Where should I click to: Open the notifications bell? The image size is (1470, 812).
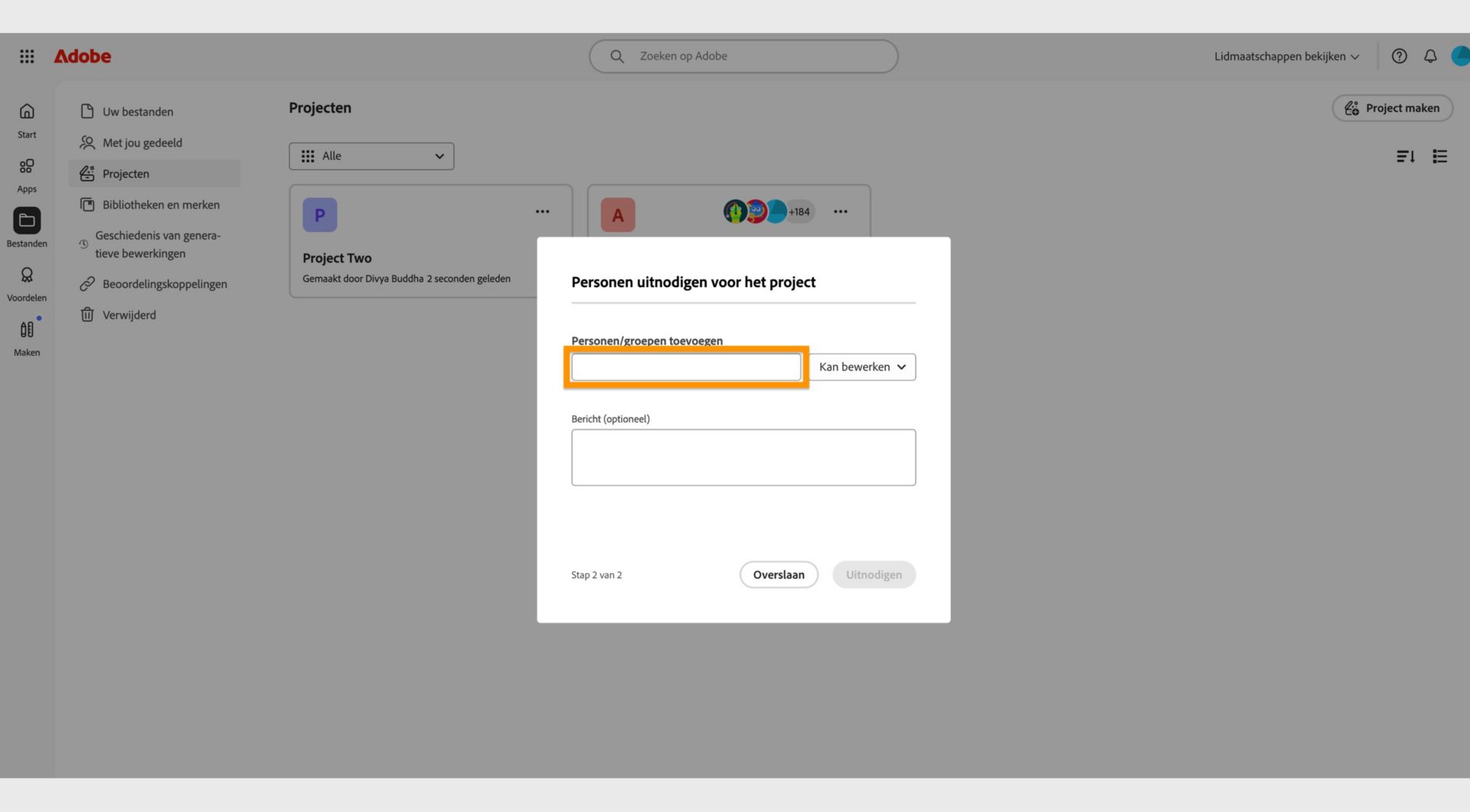[1430, 56]
